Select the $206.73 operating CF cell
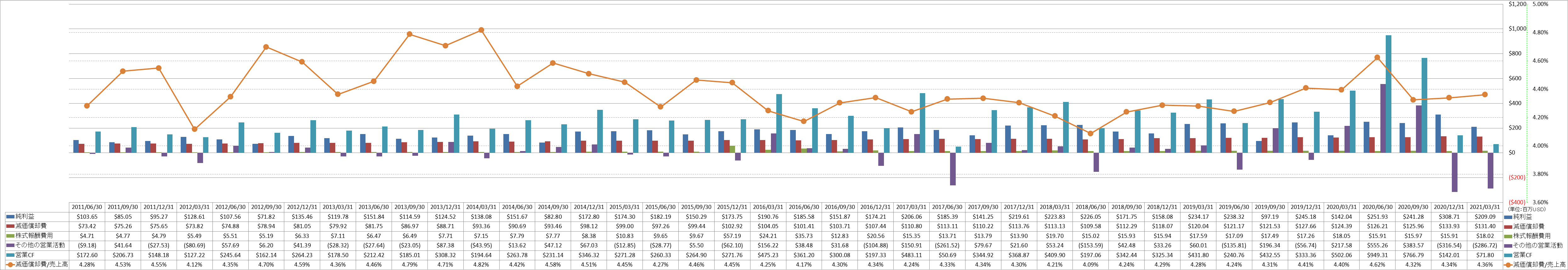This screenshot has height=270, width=1568. [x=124, y=255]
